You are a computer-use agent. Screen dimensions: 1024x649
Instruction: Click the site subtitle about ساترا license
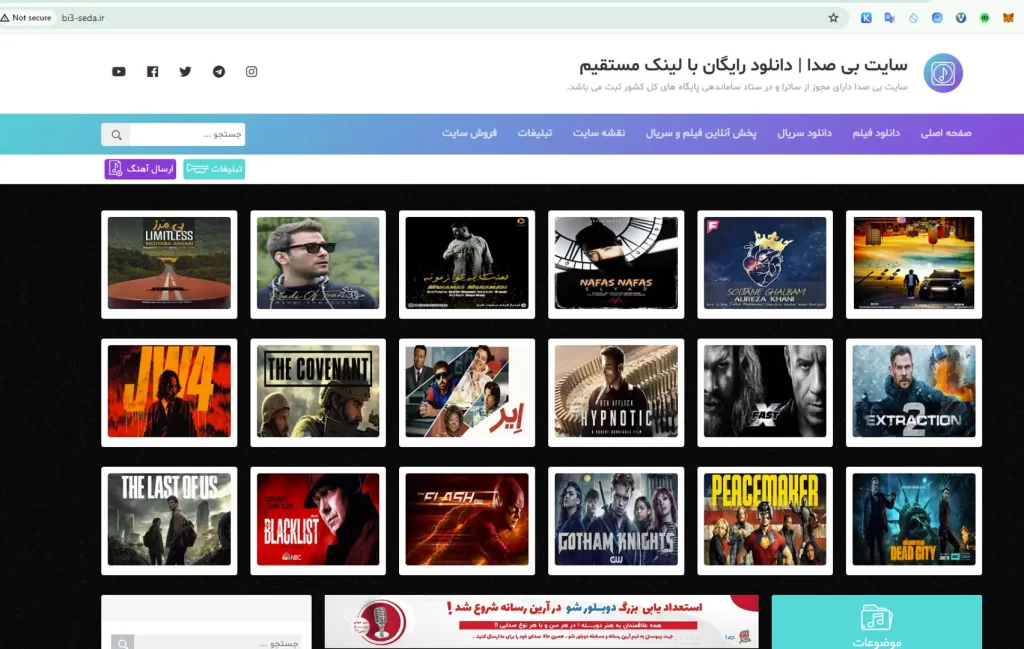737,87
